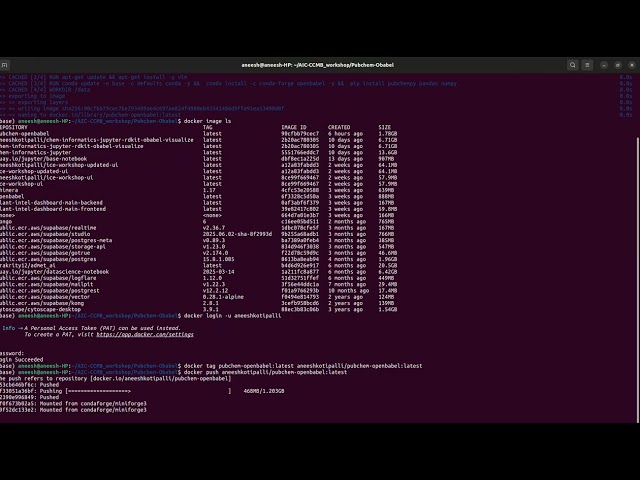Click the 'Password:' prompt line

(x=12, y=353)
